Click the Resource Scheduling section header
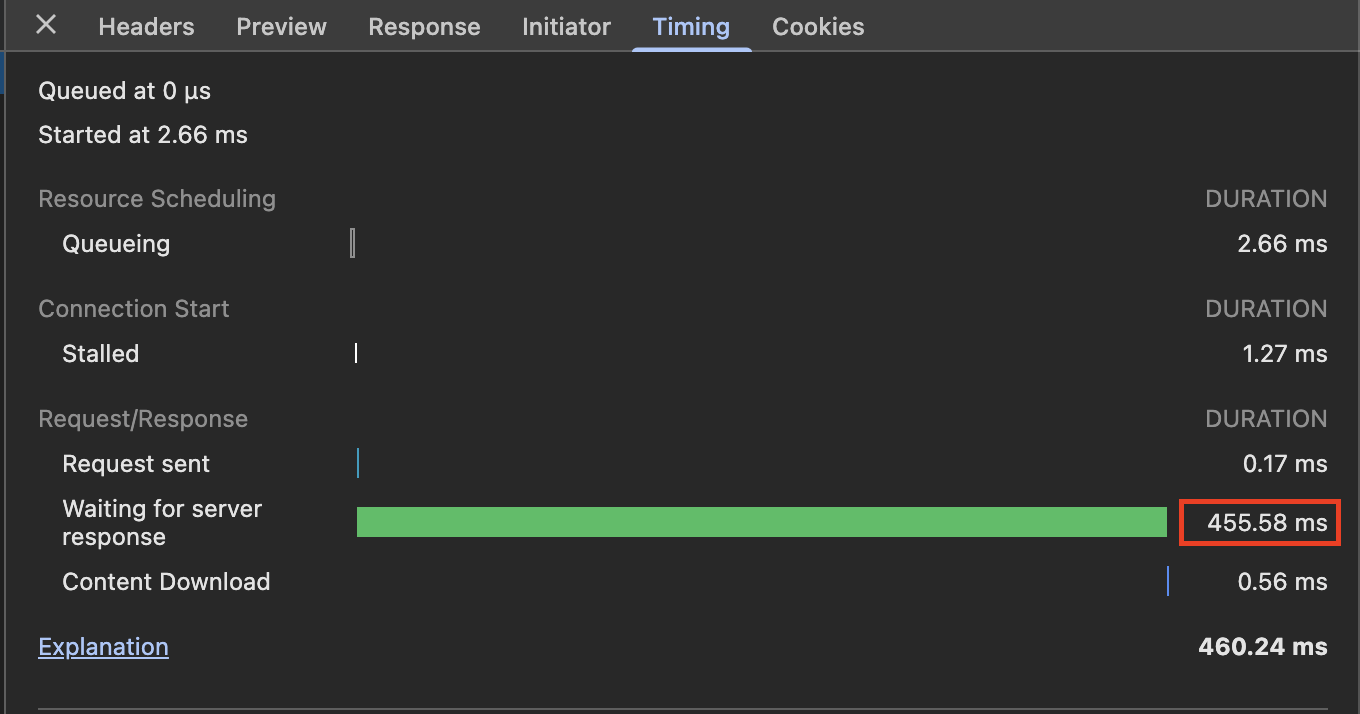1360x714 pixels. 157,199
